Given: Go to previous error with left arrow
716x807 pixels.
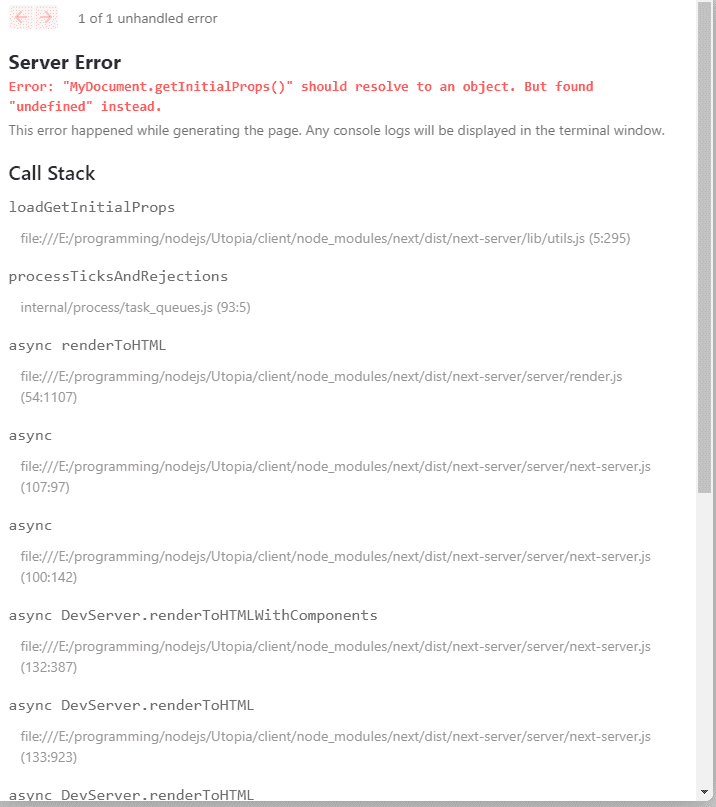Looking at the screenshot, I should tap(21, 17).
